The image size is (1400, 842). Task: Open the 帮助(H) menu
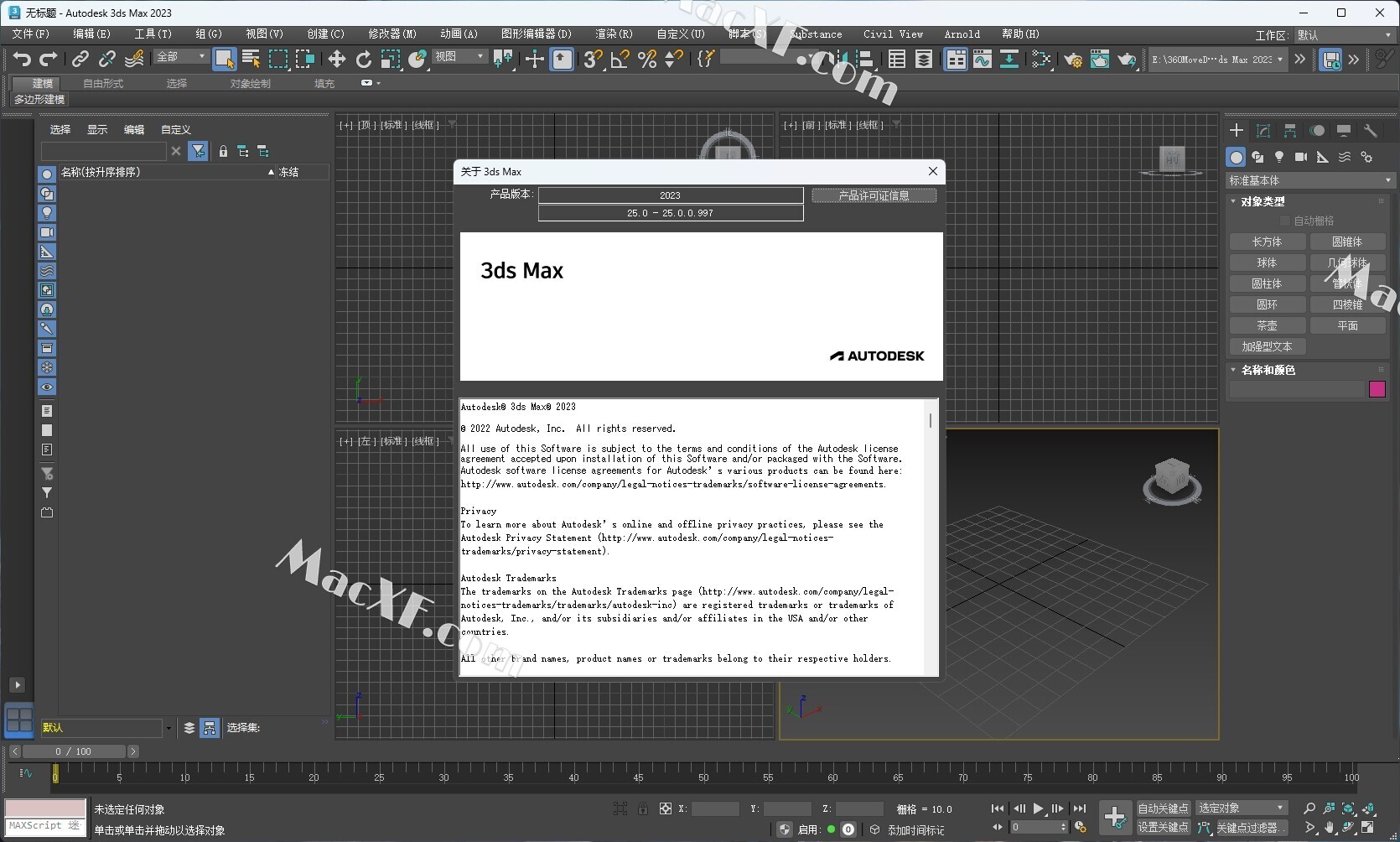[1020, 34]
